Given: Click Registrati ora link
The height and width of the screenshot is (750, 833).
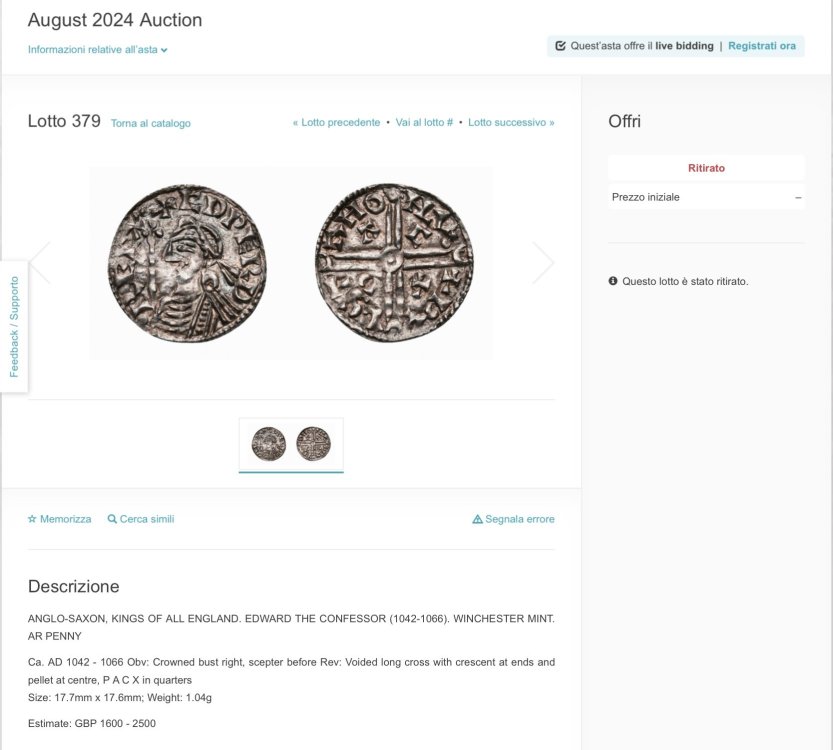Looking at the screenshot, I should [x=761, y=46].
